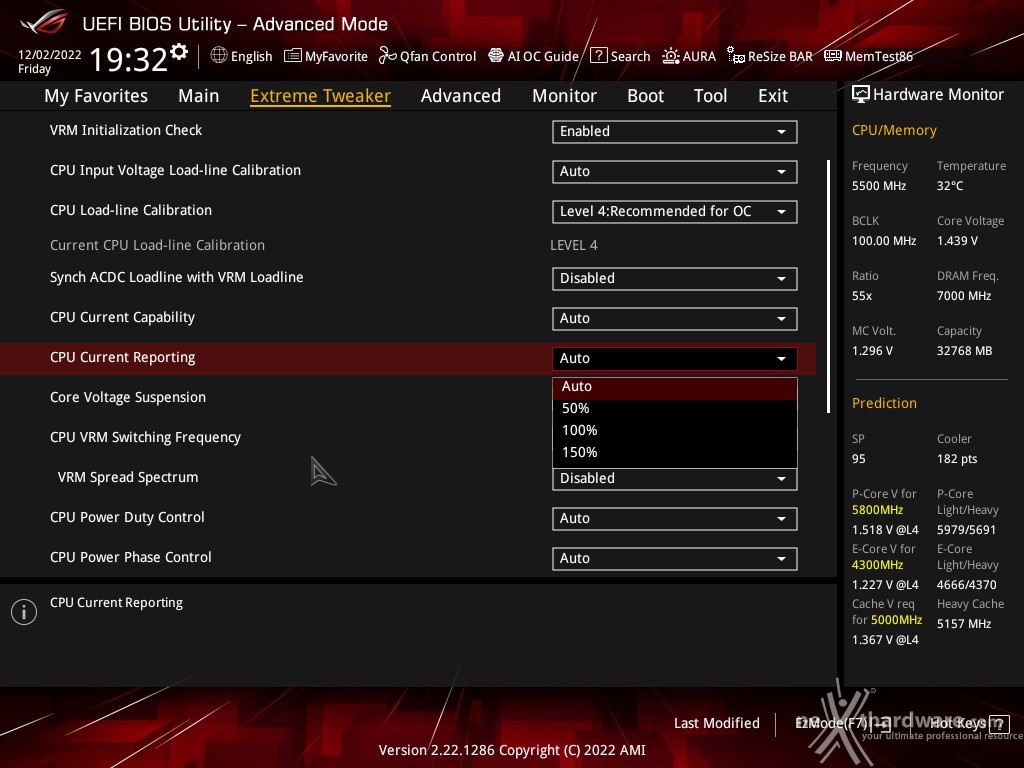Click the CPU/Memory section heading
This screenshot has width=1024, height=768.
(x=894, y=131)
